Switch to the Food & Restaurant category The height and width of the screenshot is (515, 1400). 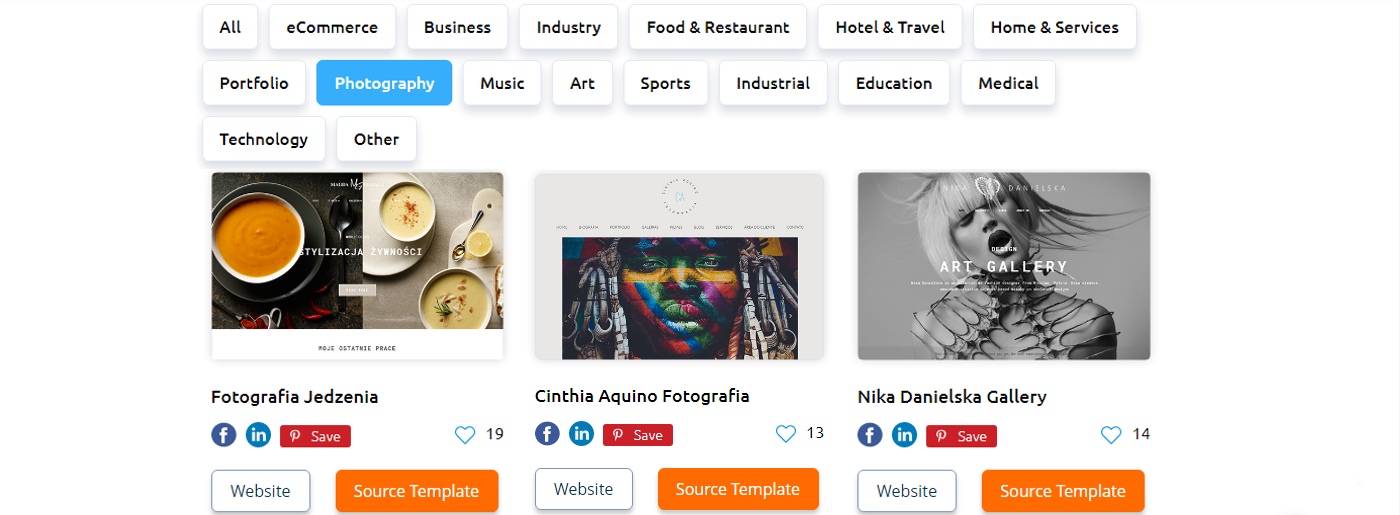717,27
